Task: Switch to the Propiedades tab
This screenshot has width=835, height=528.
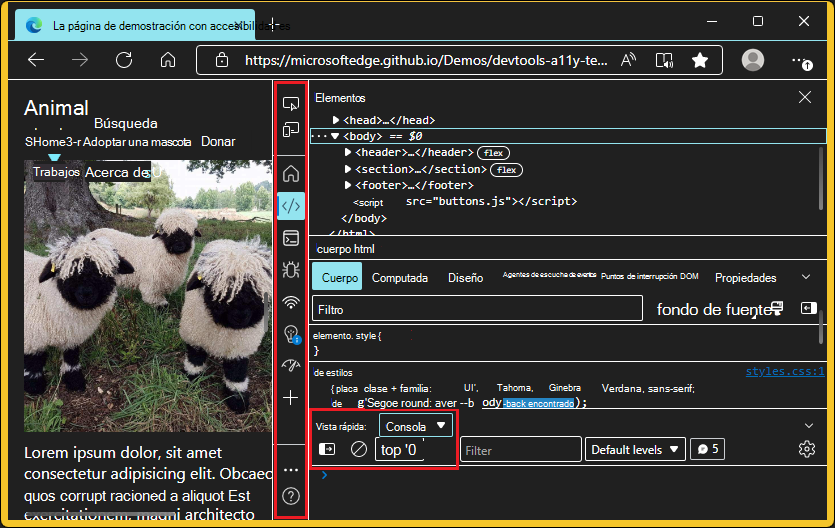Action: [745, 278]
